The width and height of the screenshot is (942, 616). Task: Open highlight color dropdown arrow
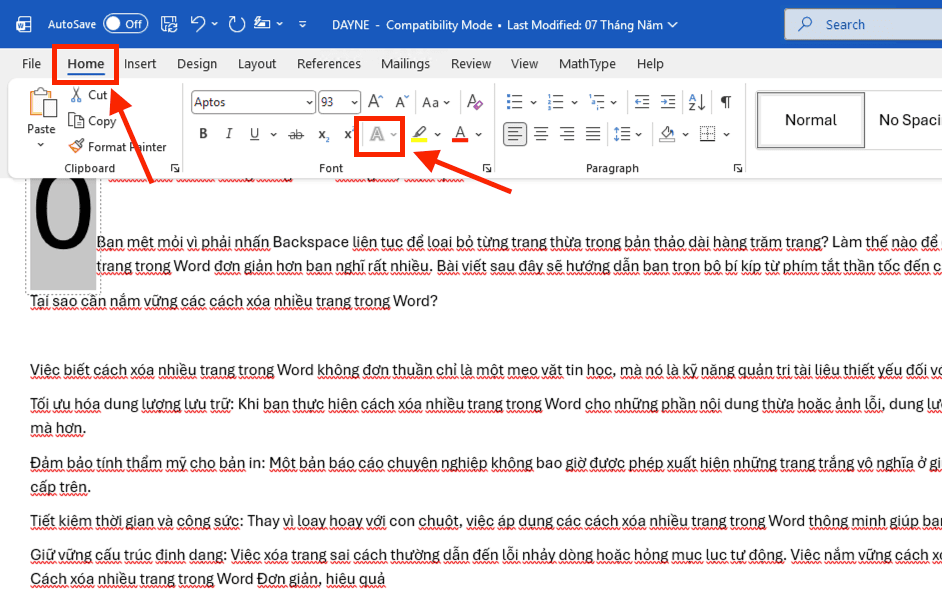[437, 135]
